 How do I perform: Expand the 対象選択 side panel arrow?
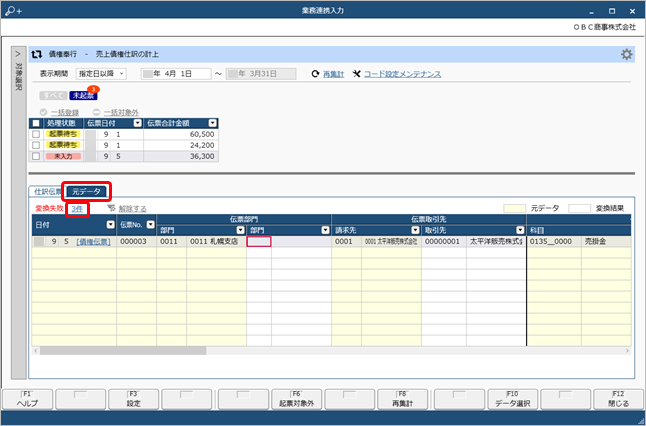tap(18, 54)
